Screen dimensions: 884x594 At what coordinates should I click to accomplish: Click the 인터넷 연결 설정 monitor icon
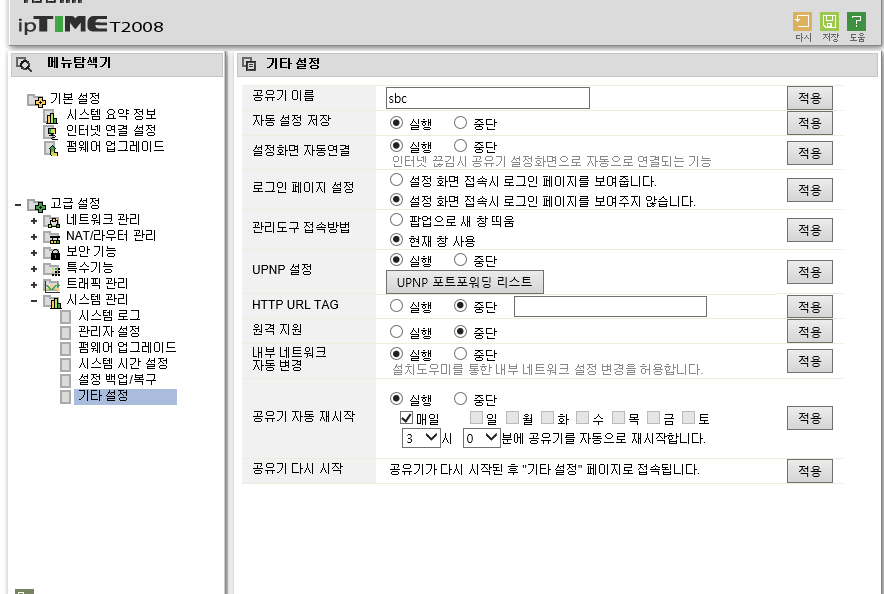(51, 132)
